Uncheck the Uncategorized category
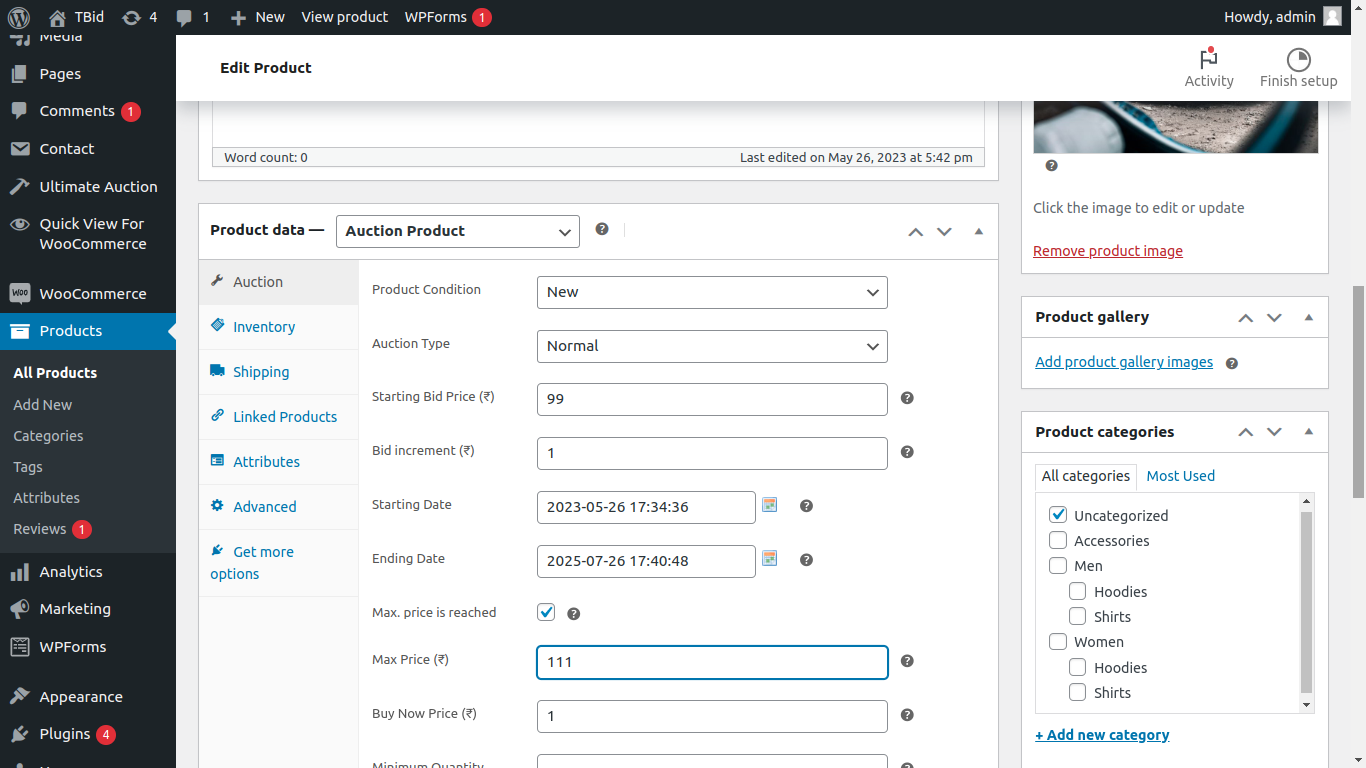 [x=1058, y=515]
